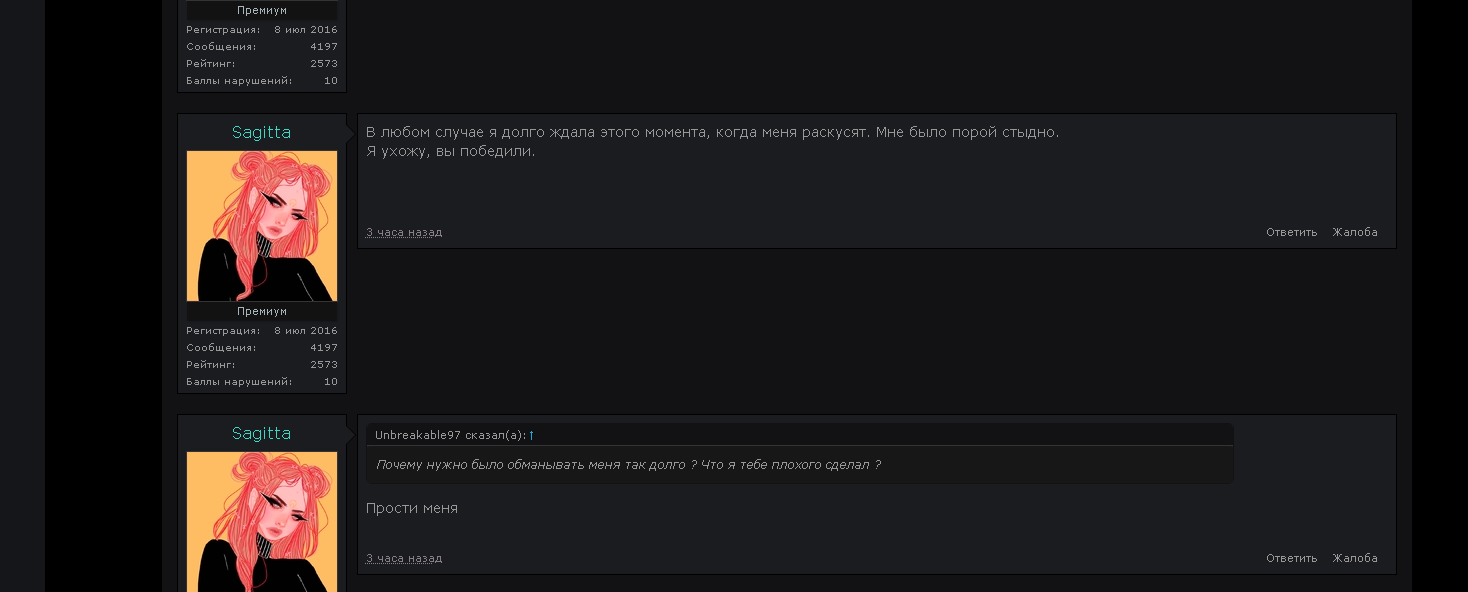This screenshot has width=1468, height=592.
Task: Open Sagitta's avatar beside the "Прости меня" post
Action: pyautogui.click(x=262, y=522)
